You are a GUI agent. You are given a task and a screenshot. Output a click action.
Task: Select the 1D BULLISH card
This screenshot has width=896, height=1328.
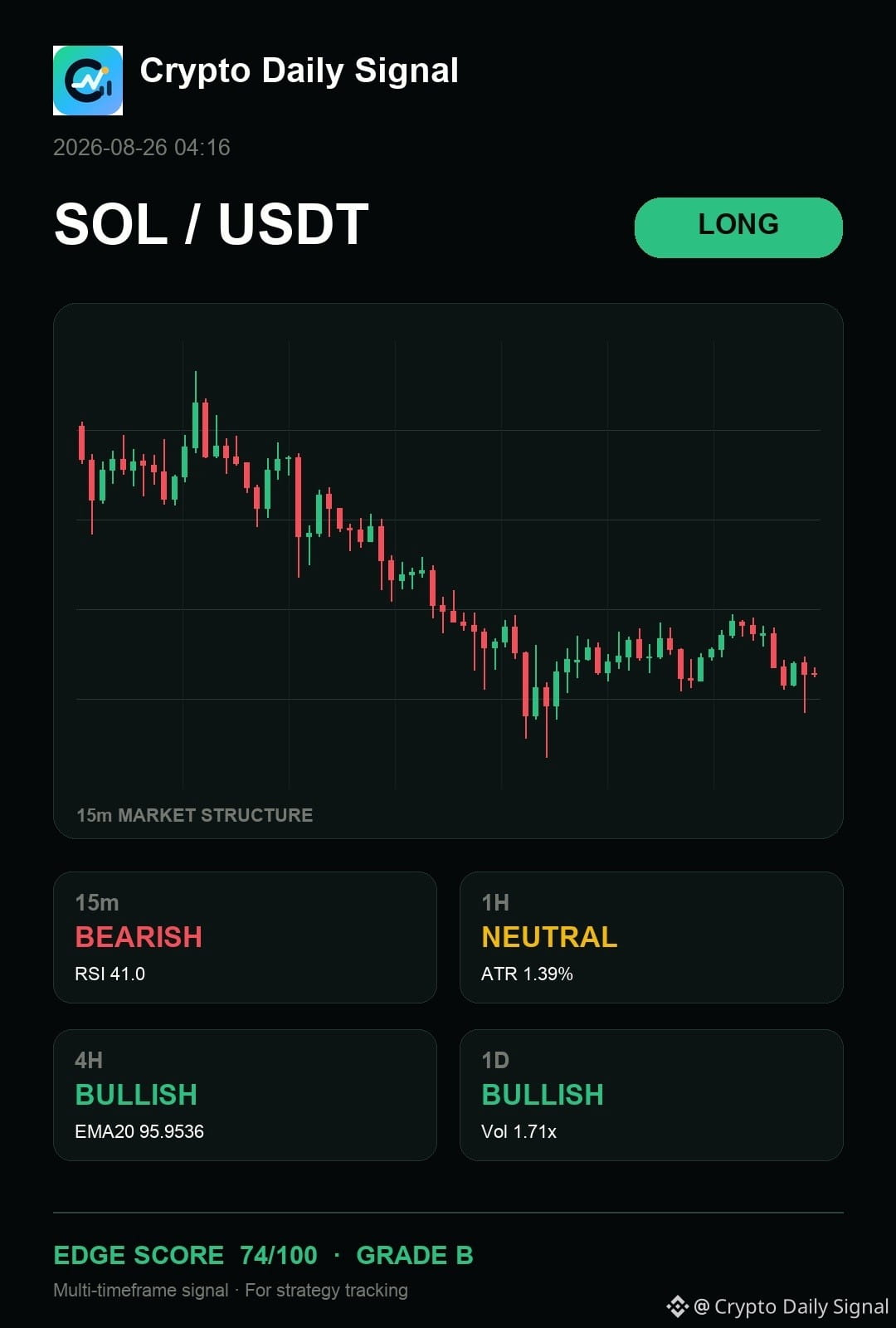651,1095
